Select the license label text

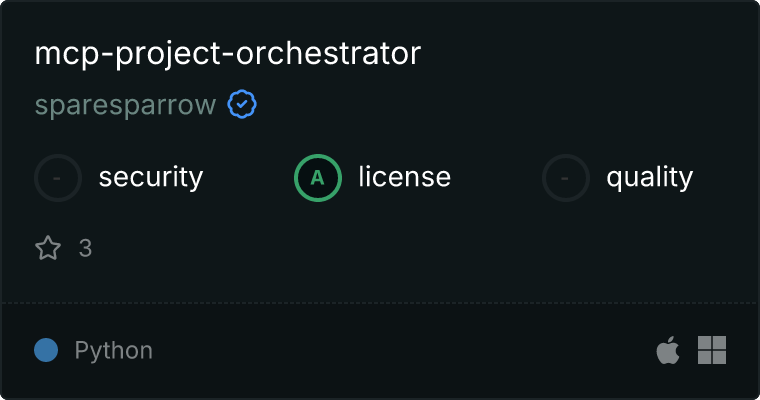(x=405, y=176)
